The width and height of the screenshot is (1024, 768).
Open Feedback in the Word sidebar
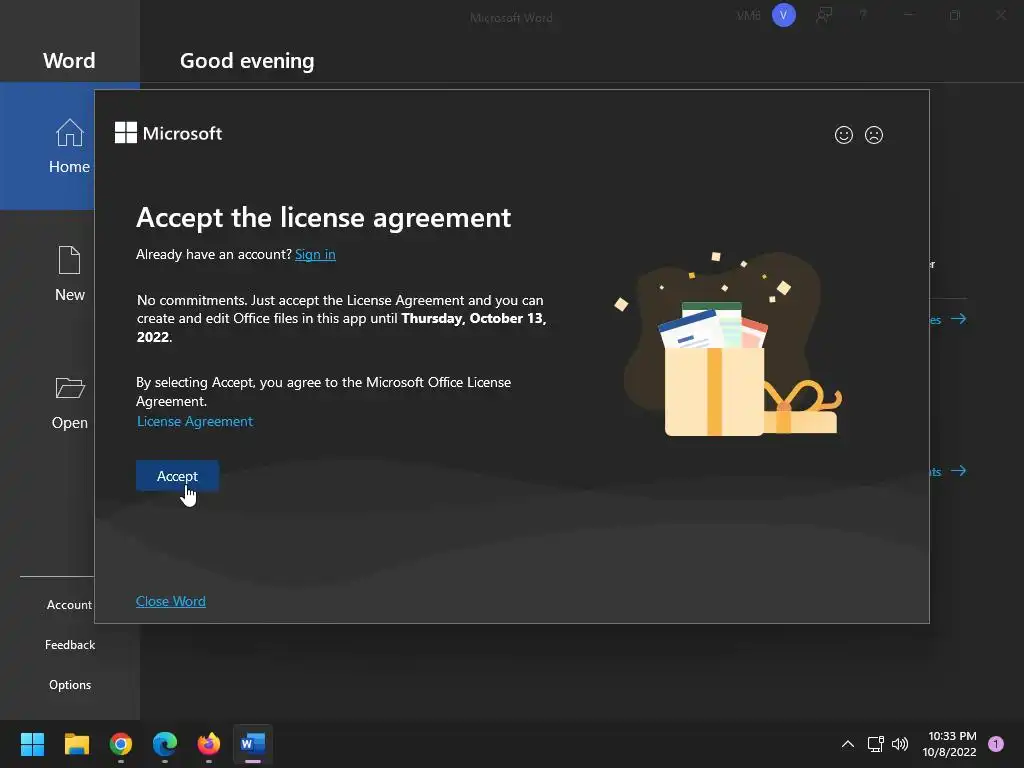70,645
